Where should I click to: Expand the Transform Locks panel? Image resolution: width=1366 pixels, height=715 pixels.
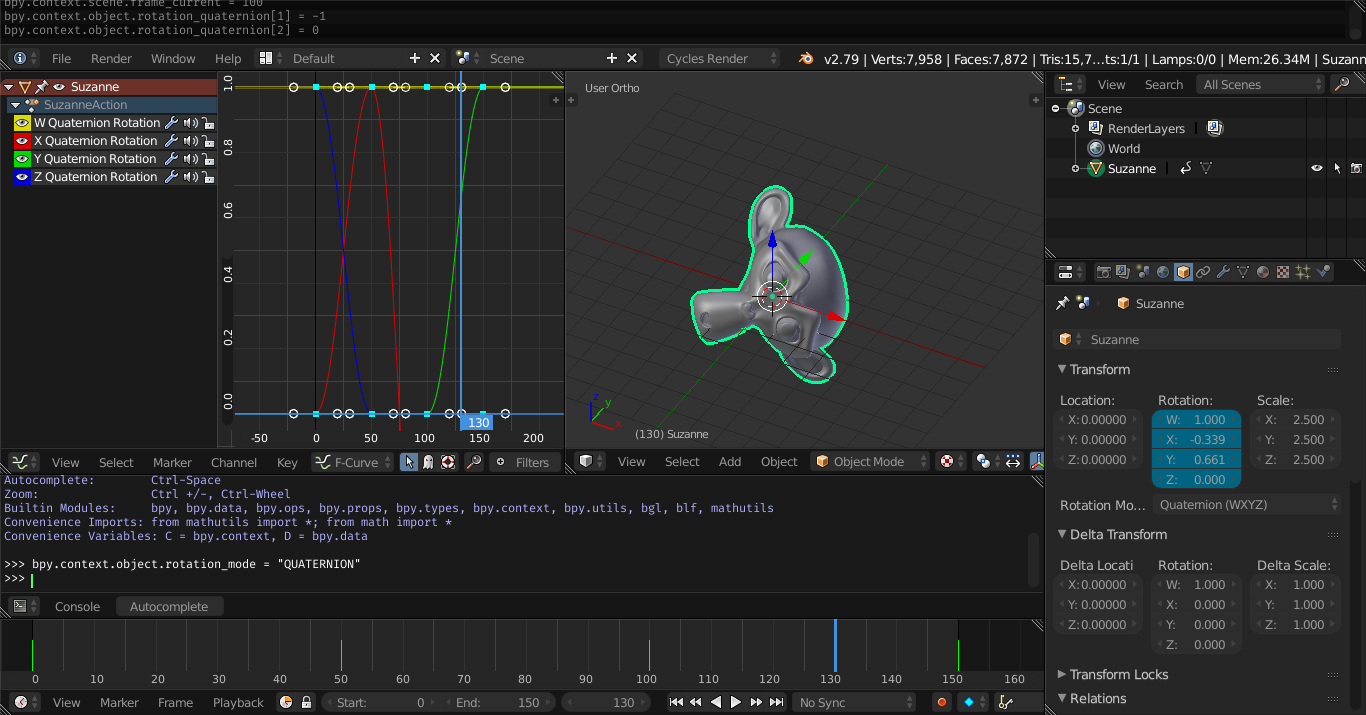pos(1063,674)
